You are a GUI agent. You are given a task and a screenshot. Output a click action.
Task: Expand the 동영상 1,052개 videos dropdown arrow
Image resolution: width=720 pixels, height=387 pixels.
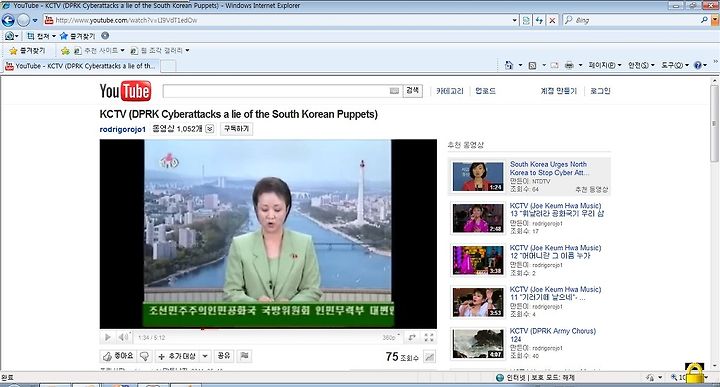[x=209, y=129]
